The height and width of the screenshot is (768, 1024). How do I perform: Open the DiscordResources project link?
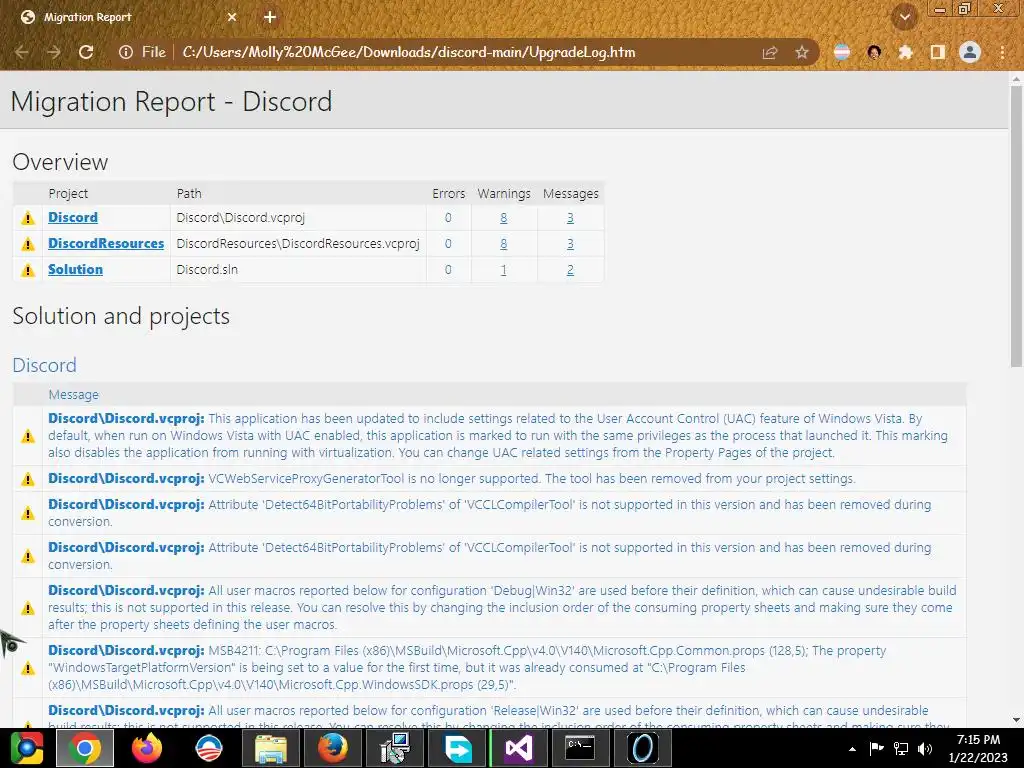click(106, 244)
